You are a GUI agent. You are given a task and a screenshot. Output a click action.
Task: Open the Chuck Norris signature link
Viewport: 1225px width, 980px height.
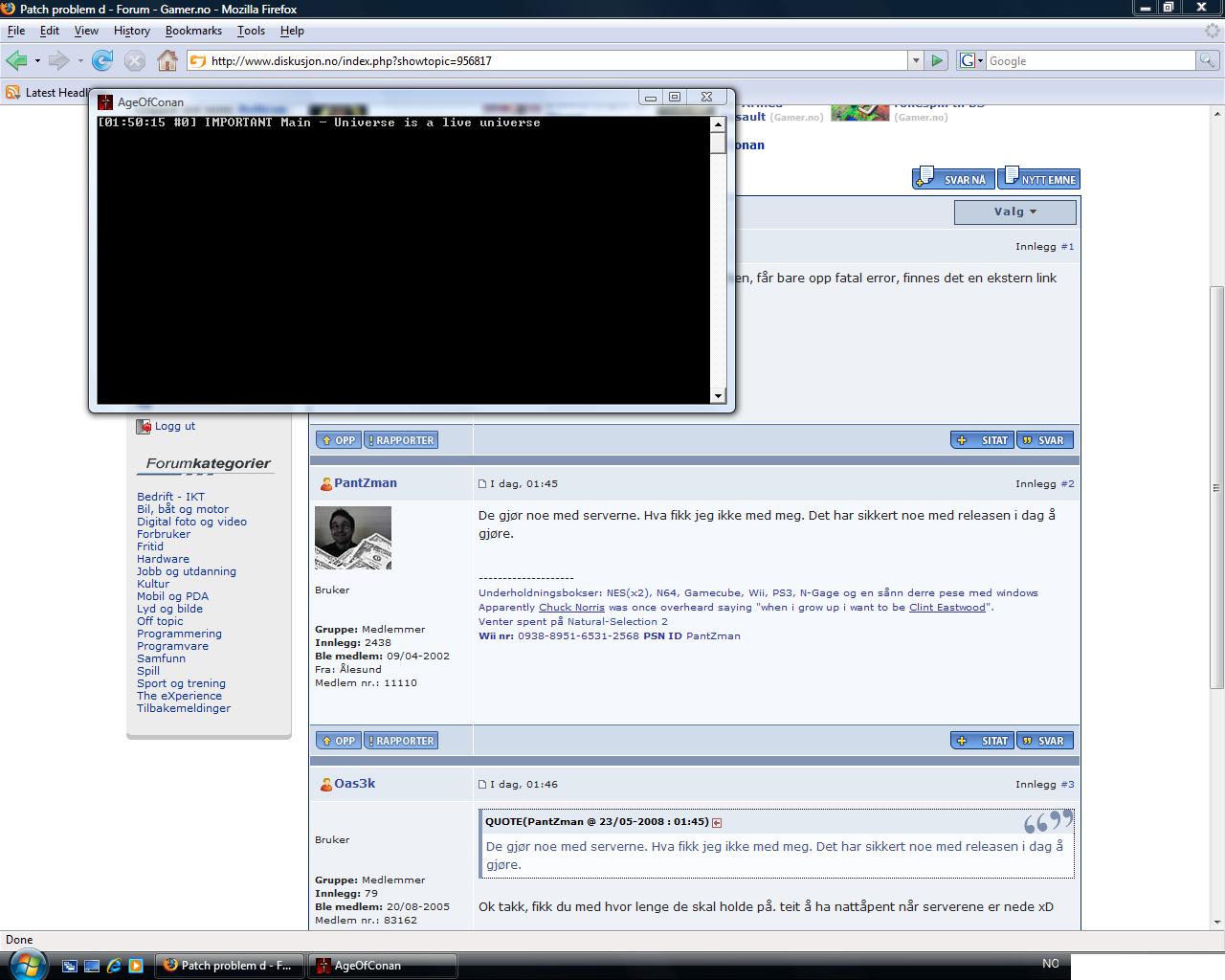click(x=571, y=607)
